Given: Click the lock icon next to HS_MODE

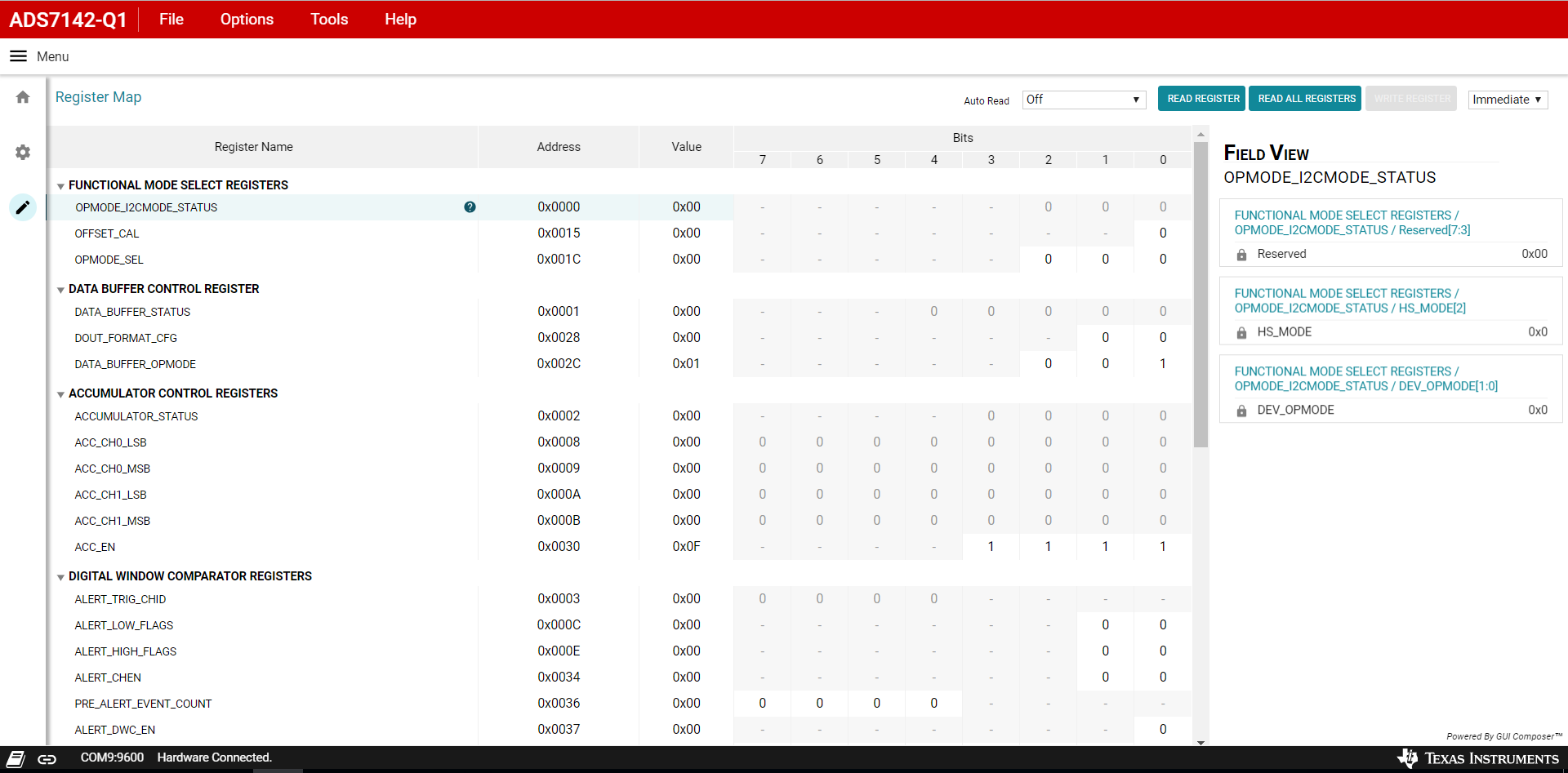Looking at the screenshot, I should 1241,333.
